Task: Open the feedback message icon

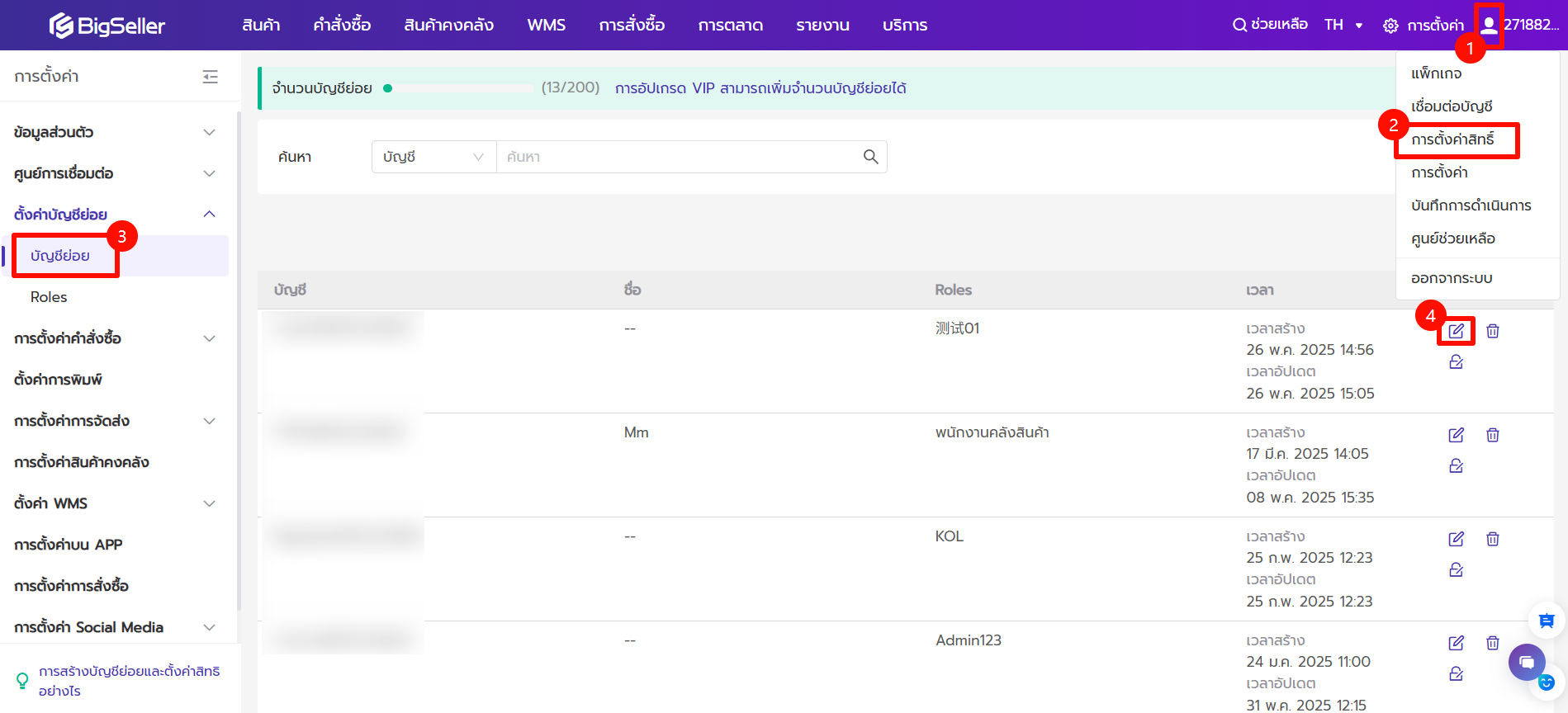Action: click(1547, 621)
